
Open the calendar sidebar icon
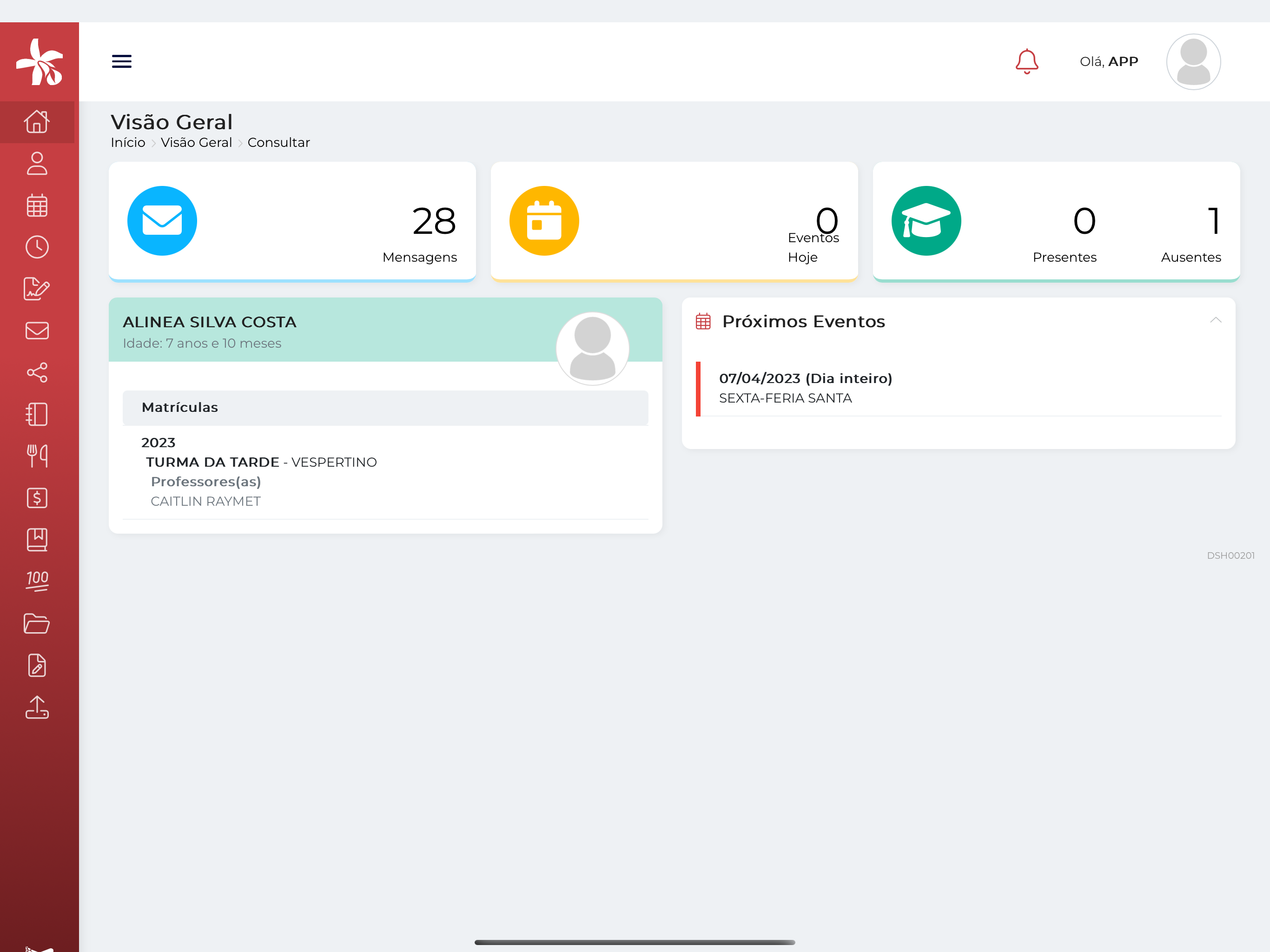pyautogui.click(x=37, y=205)
